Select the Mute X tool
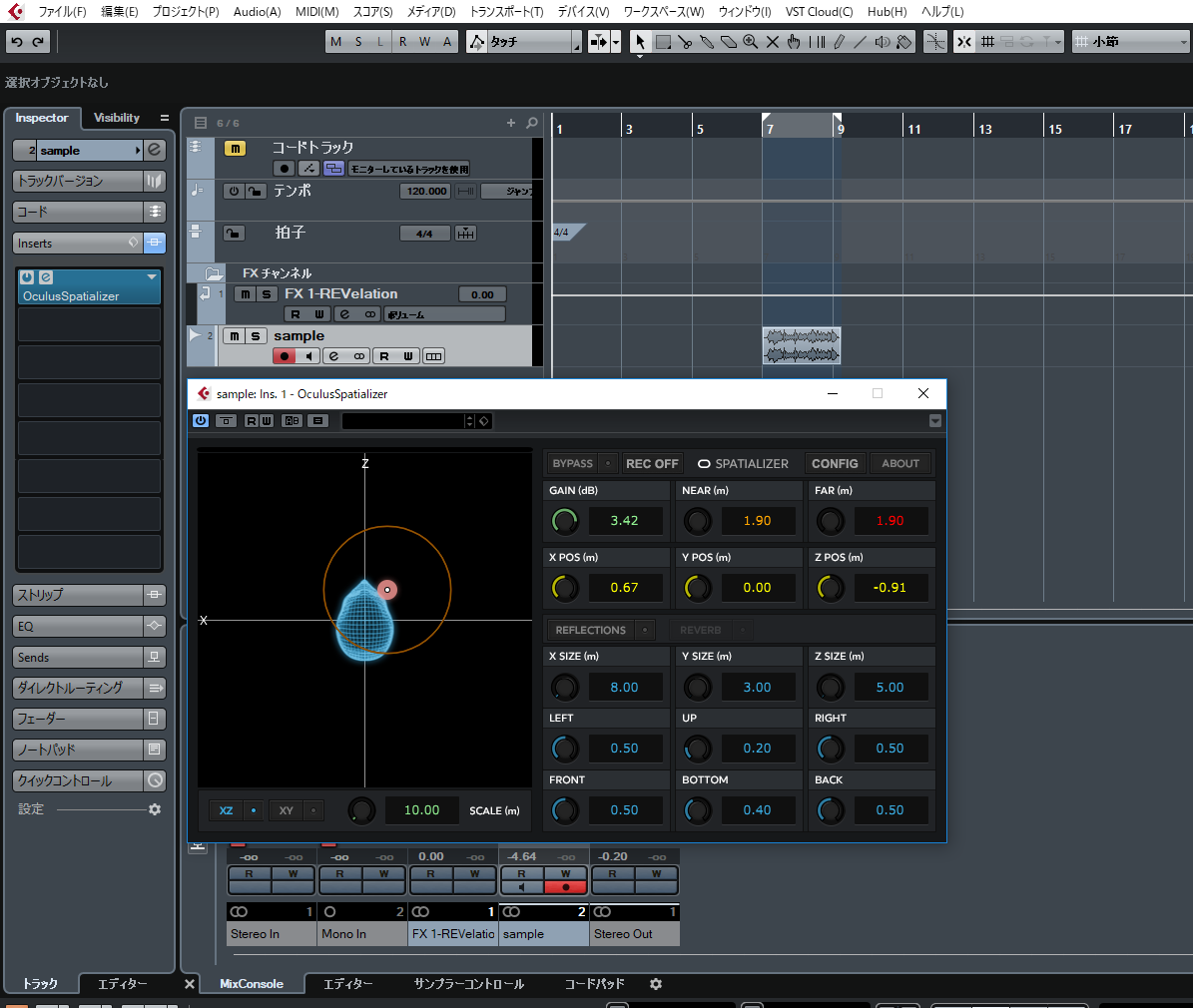The width and height of the screenshot is (1193, 1008). (x=773, y=42)
